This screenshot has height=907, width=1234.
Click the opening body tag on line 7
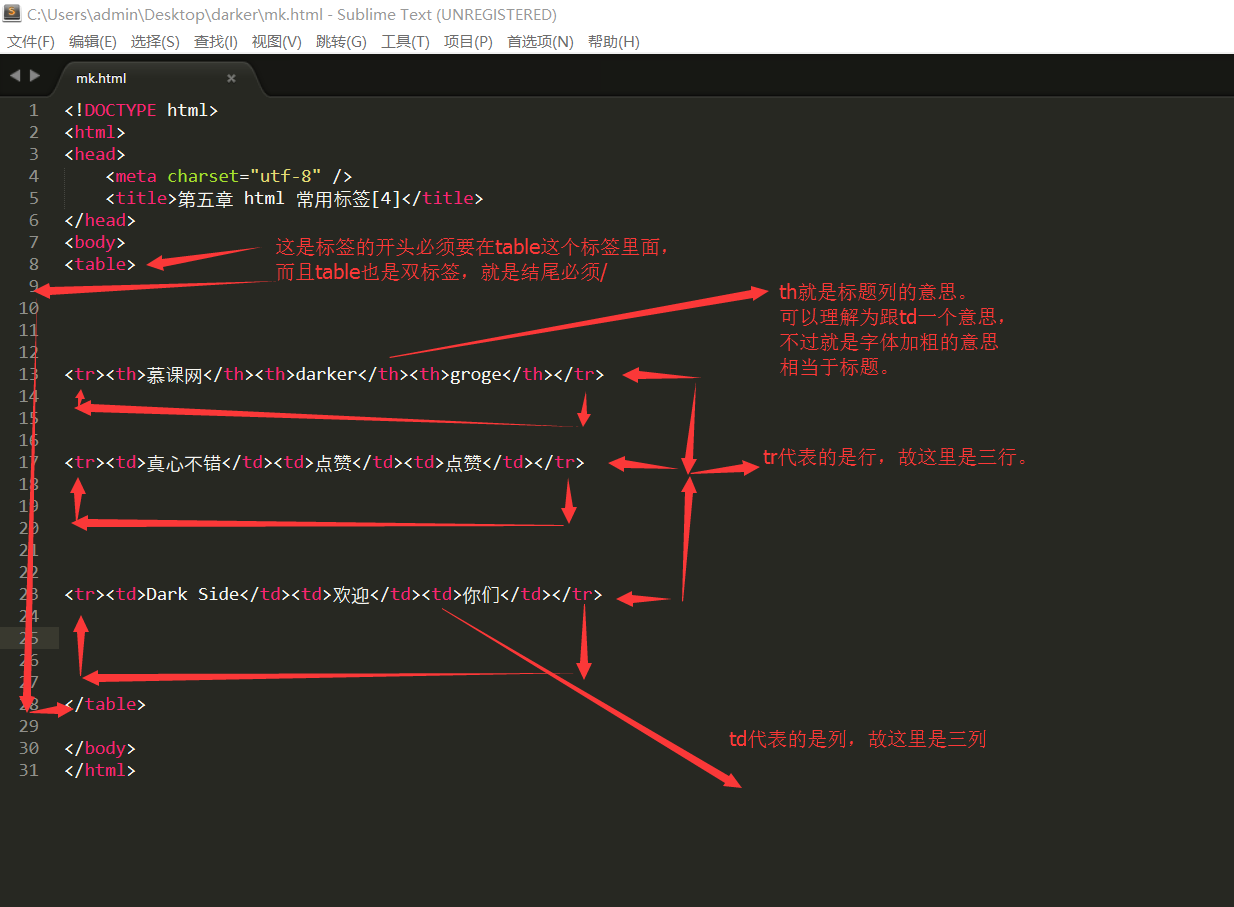tap(95, 242)
